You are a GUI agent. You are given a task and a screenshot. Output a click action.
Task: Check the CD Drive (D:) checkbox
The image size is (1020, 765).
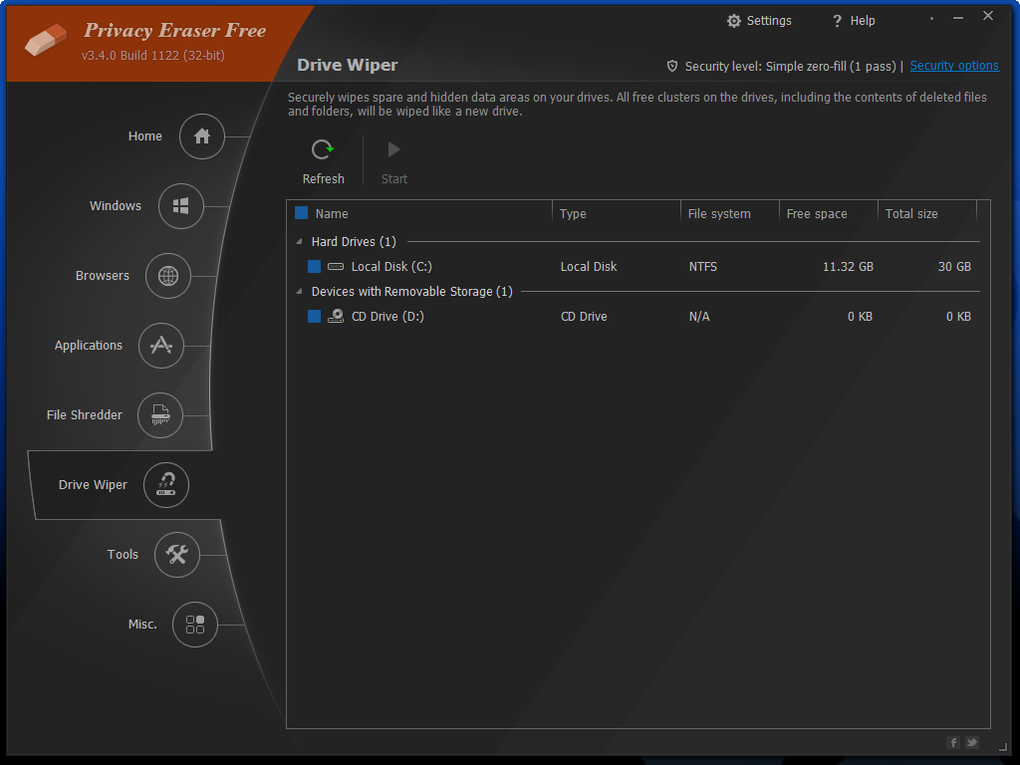coord(314,316)
